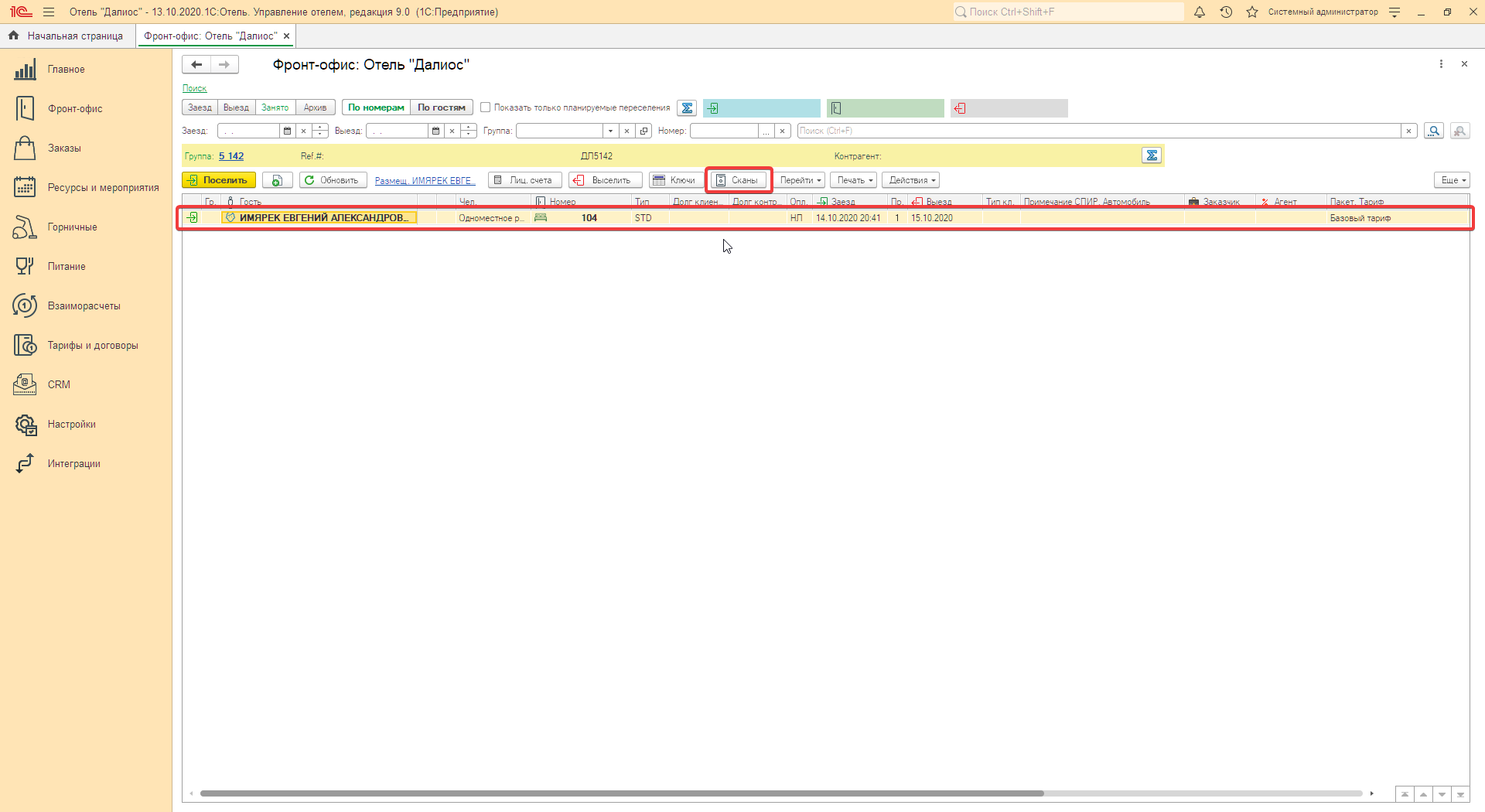The image size is (1485, 812).
Task: Click the Сканы button
Action: coord(739,181)
